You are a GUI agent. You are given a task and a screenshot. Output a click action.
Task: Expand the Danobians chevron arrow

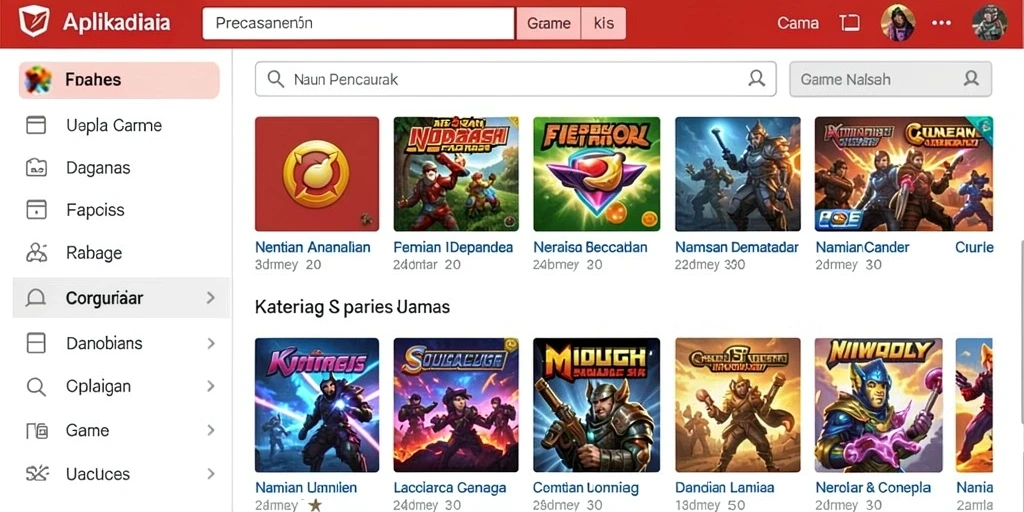[x=210, y=343]
